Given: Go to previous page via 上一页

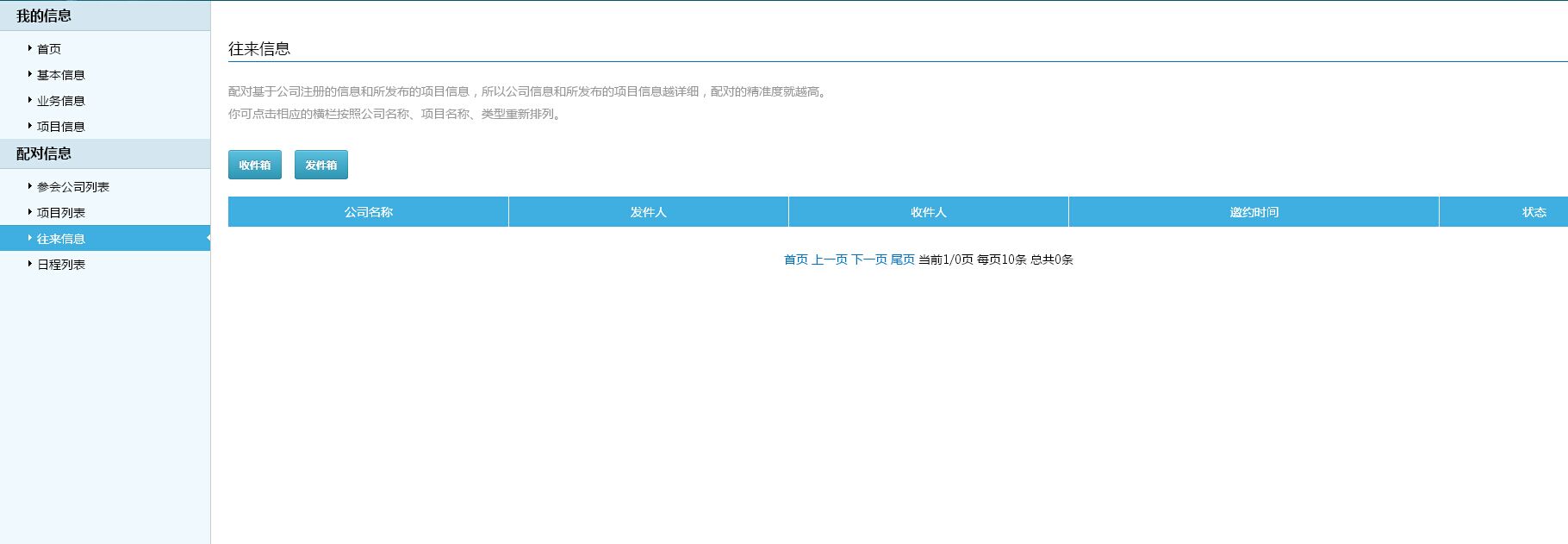Looking at the screenshot, I should (829, 259).
